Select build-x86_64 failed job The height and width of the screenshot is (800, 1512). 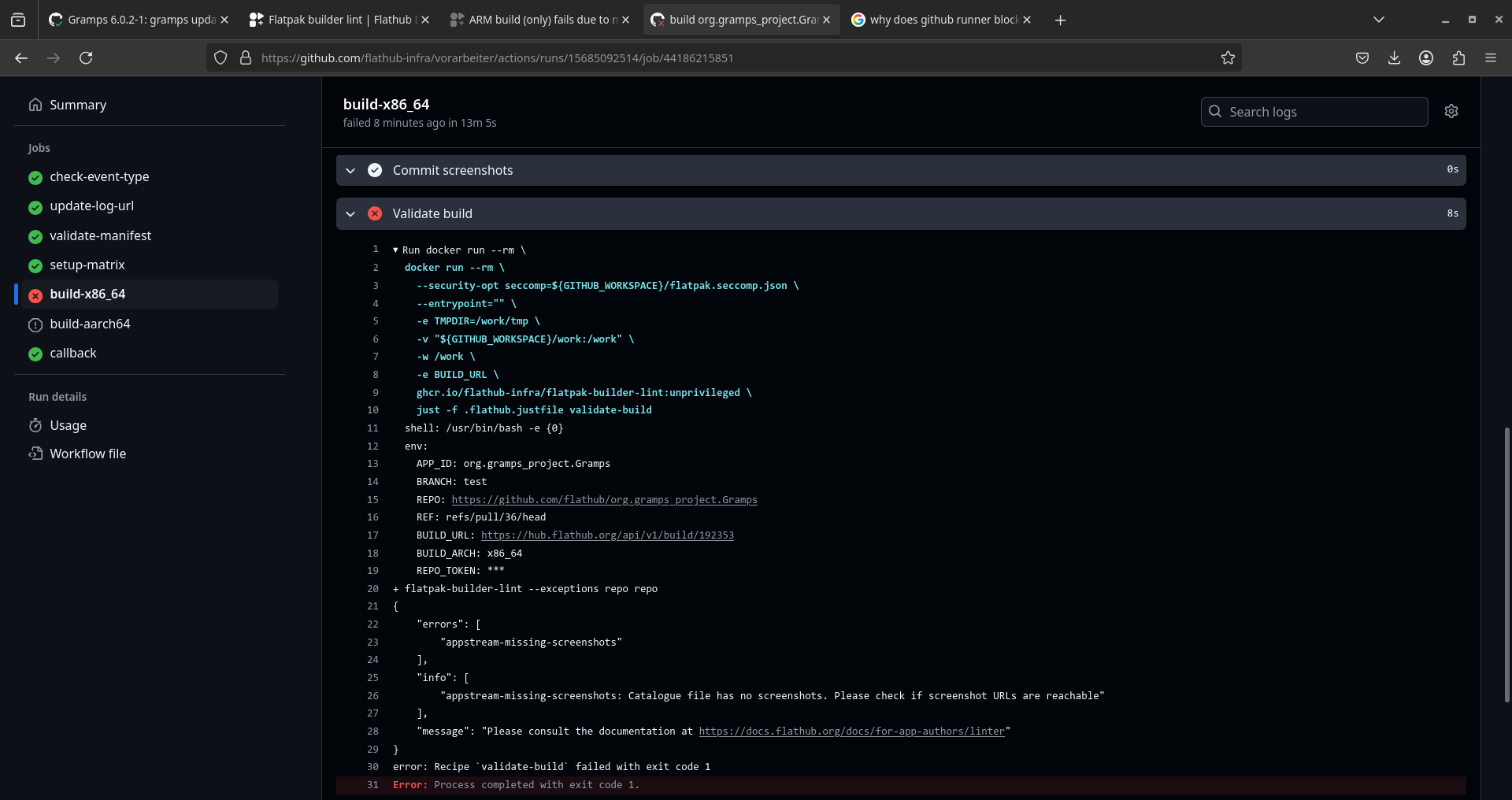point(150,294)
